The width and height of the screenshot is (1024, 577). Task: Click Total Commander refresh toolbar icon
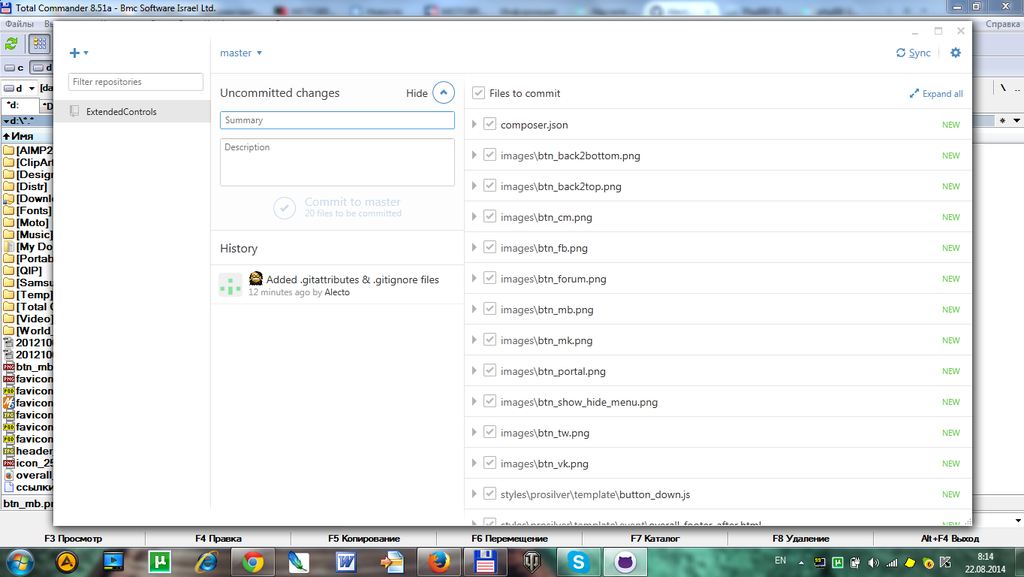(x=12, y=43)
